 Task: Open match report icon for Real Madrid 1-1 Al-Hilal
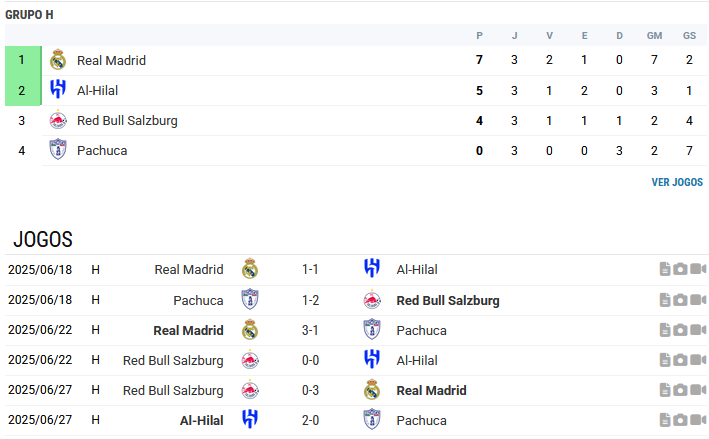(x=665, y=269)
